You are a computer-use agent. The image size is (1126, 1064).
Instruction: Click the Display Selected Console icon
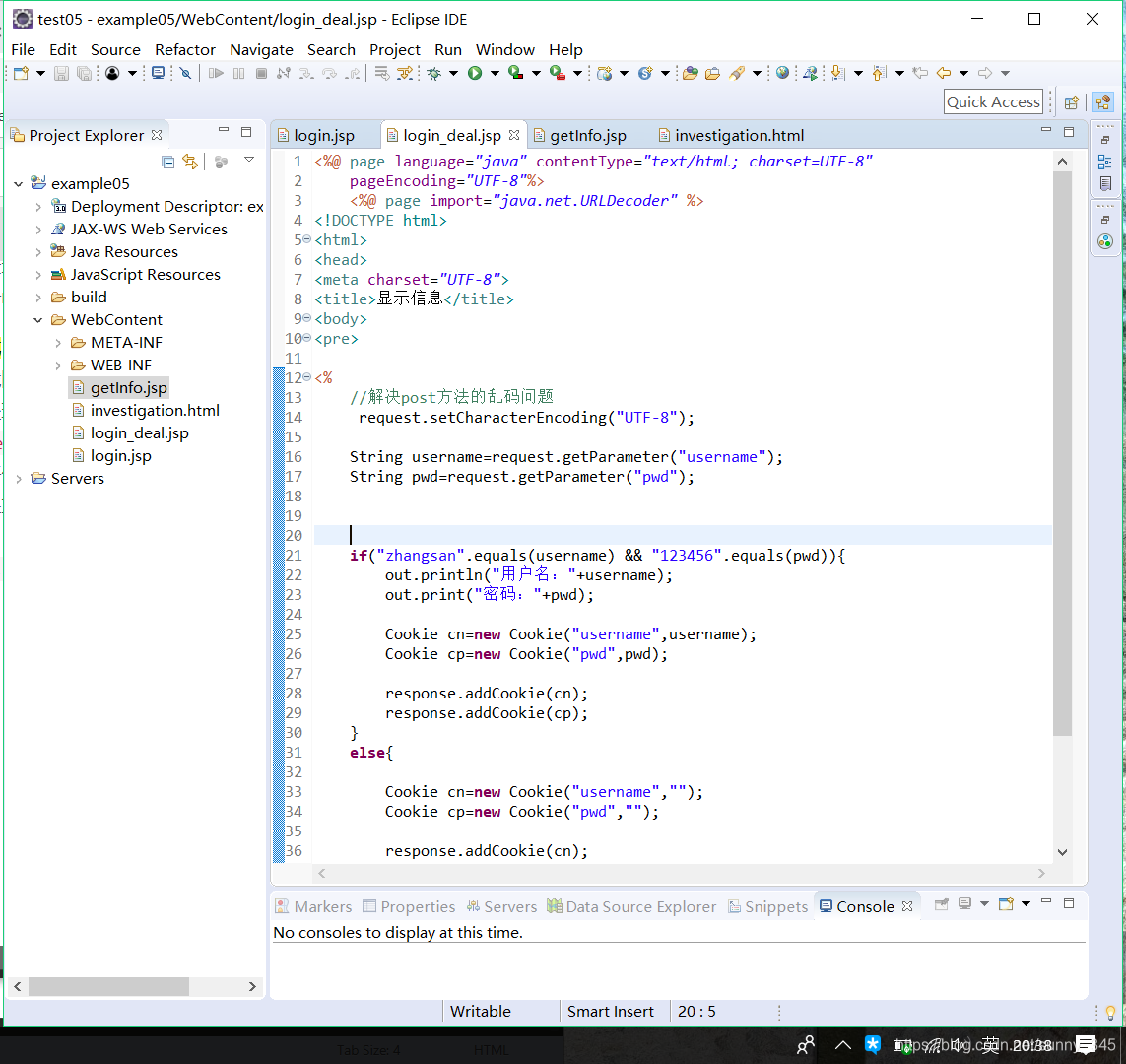point(965,903)
